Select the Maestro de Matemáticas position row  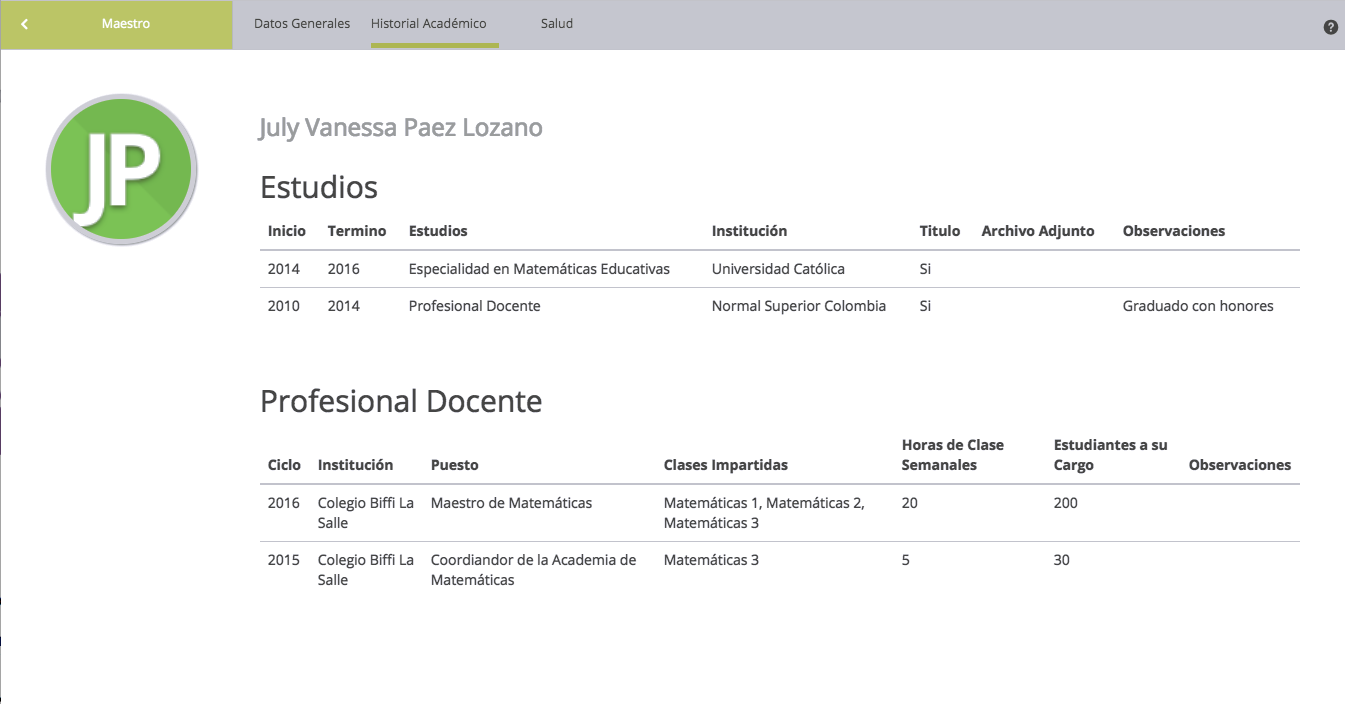tap(511, 503)
